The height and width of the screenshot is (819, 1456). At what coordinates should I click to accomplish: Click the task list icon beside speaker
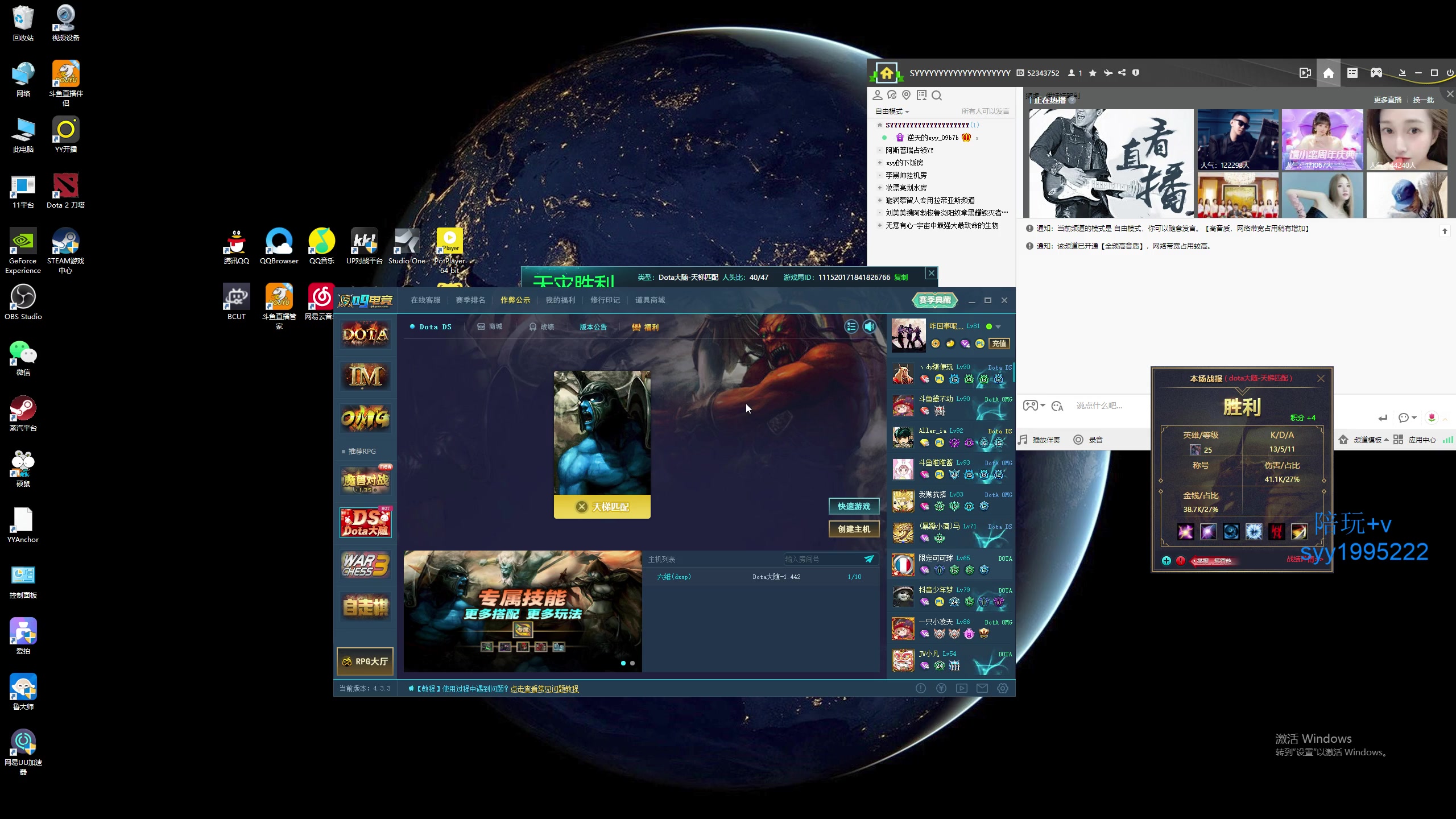click(x=851, y=326)
